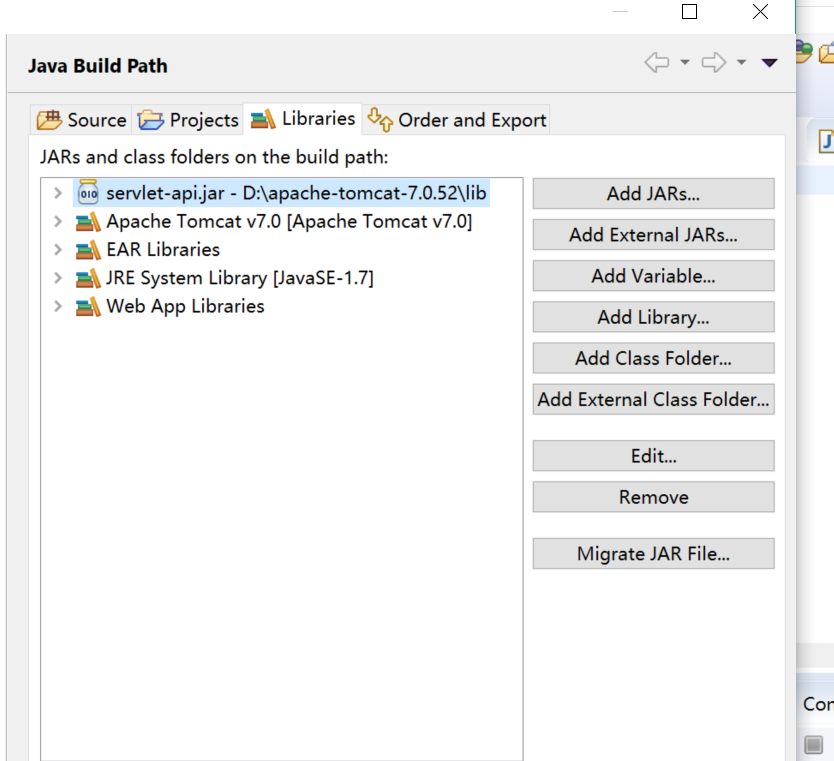Select the EAR Libraries entry

coord(163,250)
